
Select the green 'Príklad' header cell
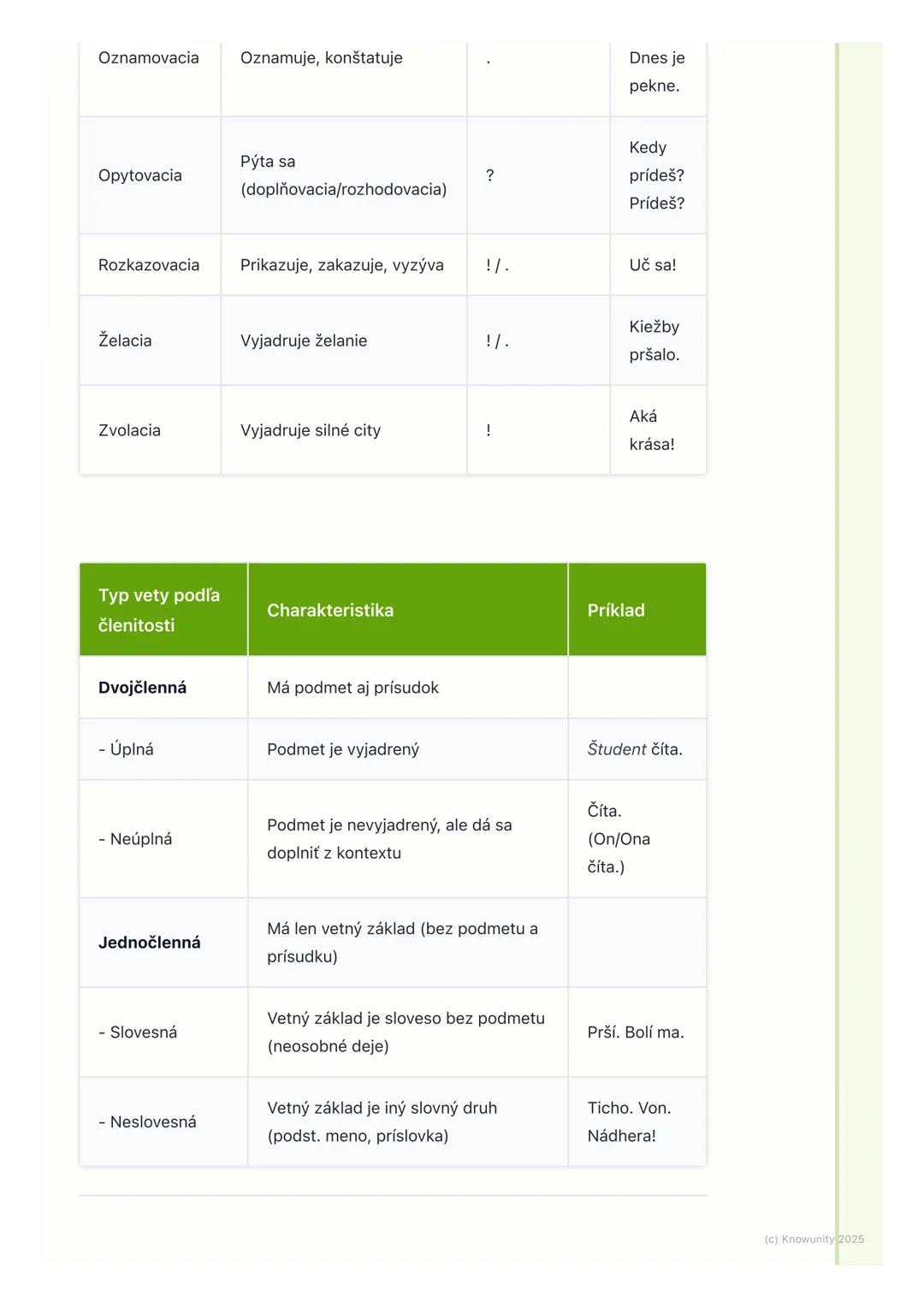(x=616, y=610)
